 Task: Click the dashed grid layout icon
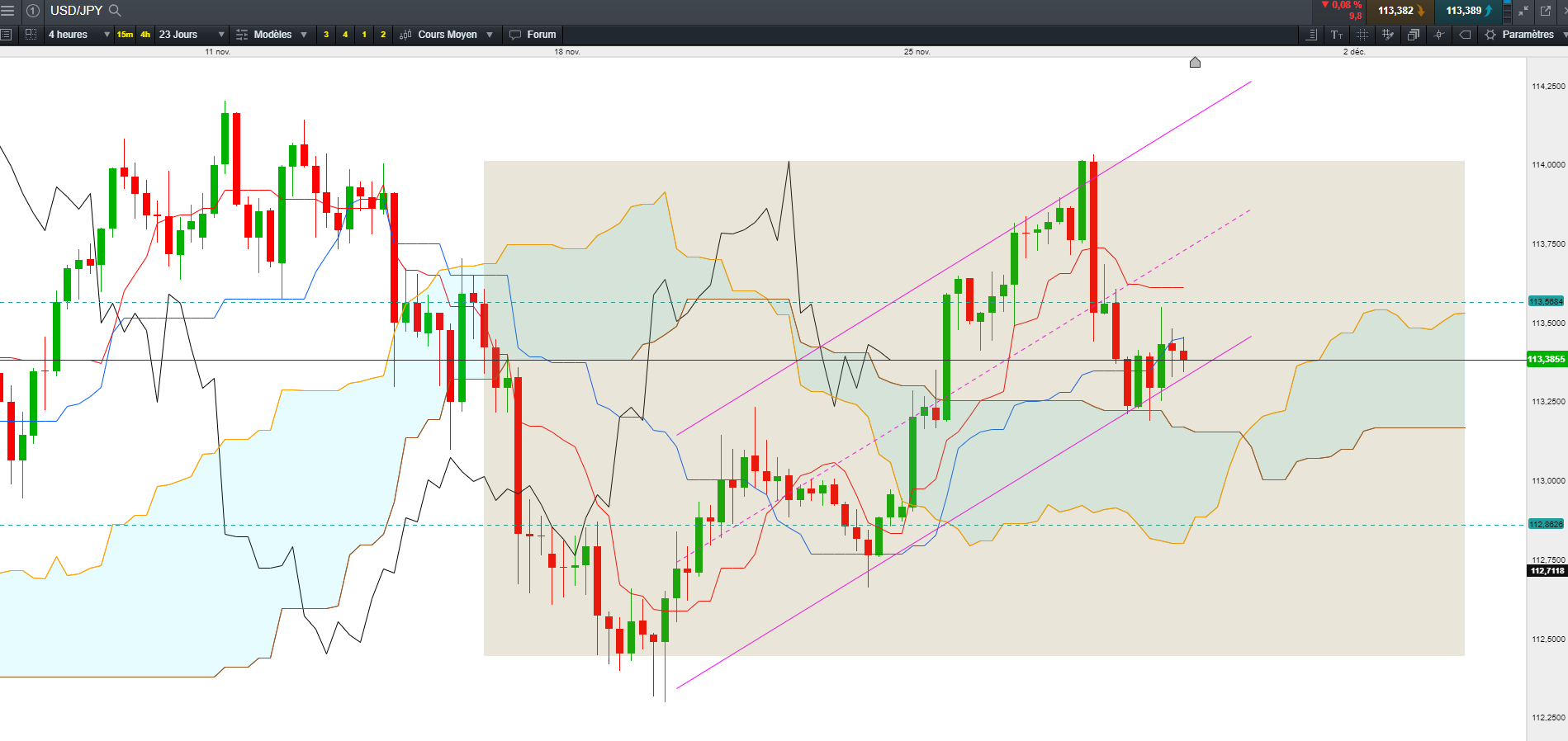[31, 35]
